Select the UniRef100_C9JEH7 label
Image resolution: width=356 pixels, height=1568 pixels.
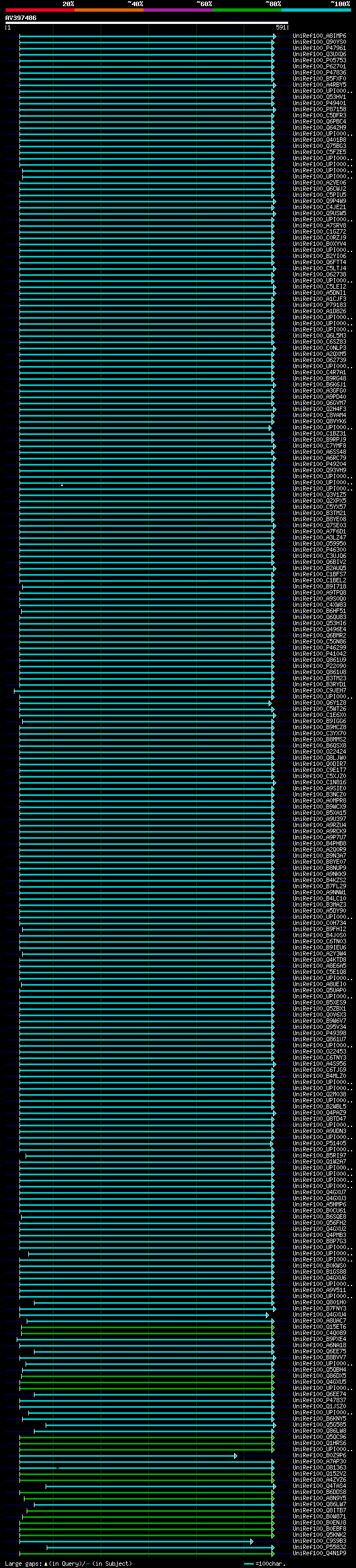click(319, 691)
